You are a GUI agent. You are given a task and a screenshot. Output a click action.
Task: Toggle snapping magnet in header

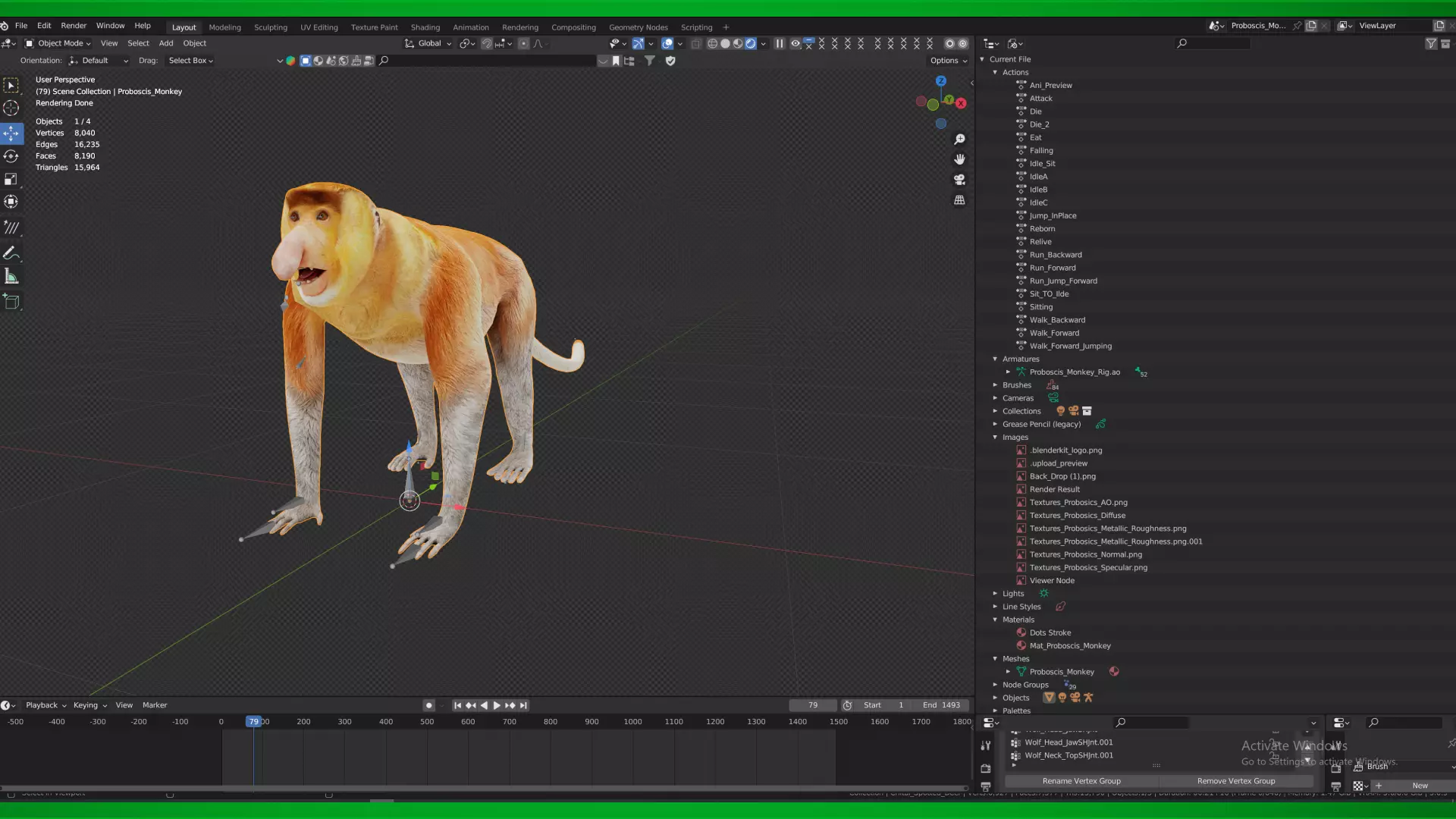pos(487,44)
